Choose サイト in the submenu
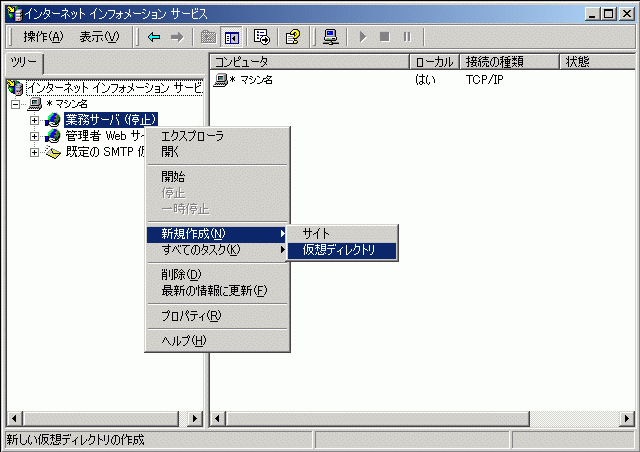The image size is (640, 452). 342,234
